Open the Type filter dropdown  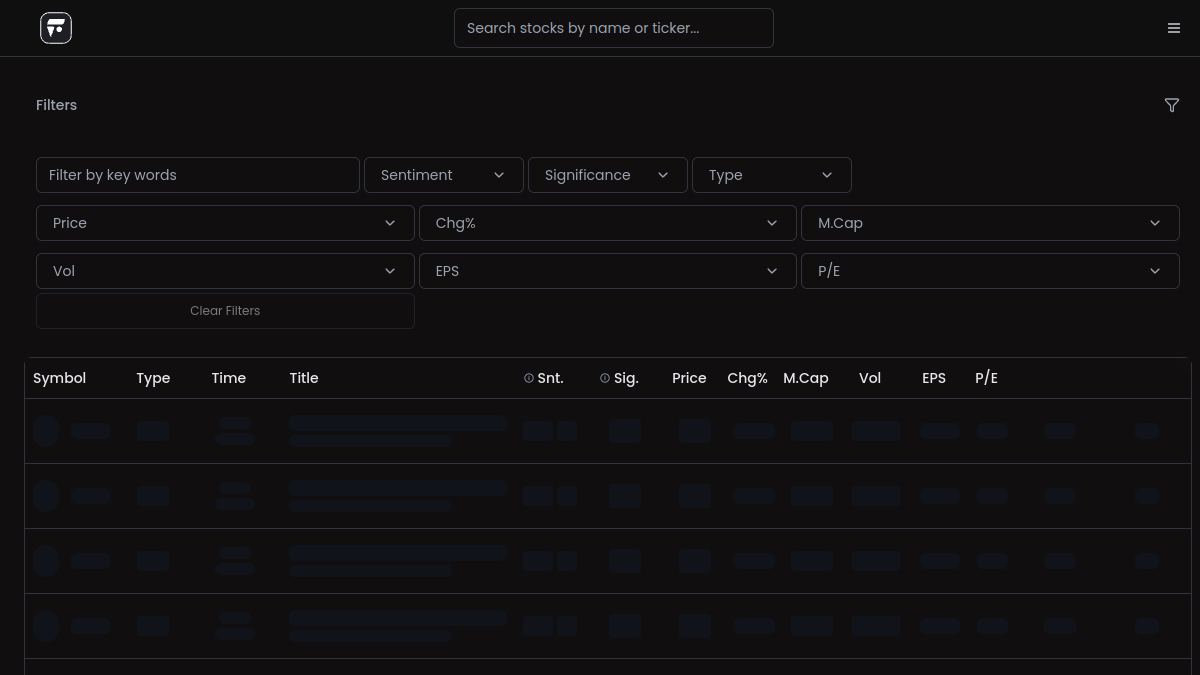772,175
